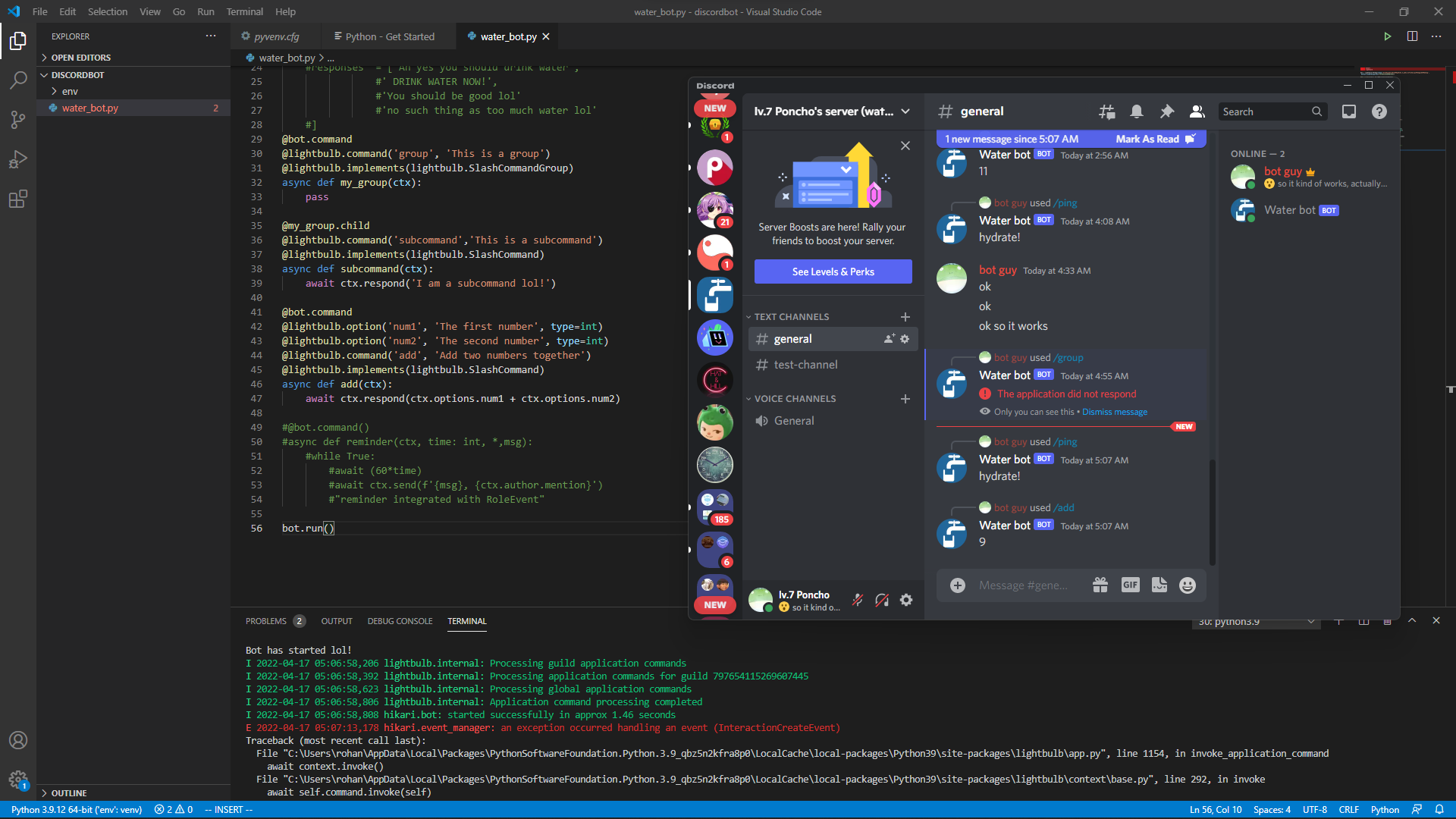Open the emoji picker in message box
Image resolution: width=1456 pixels, height=819 pixels.
[x=1187, y=585]
